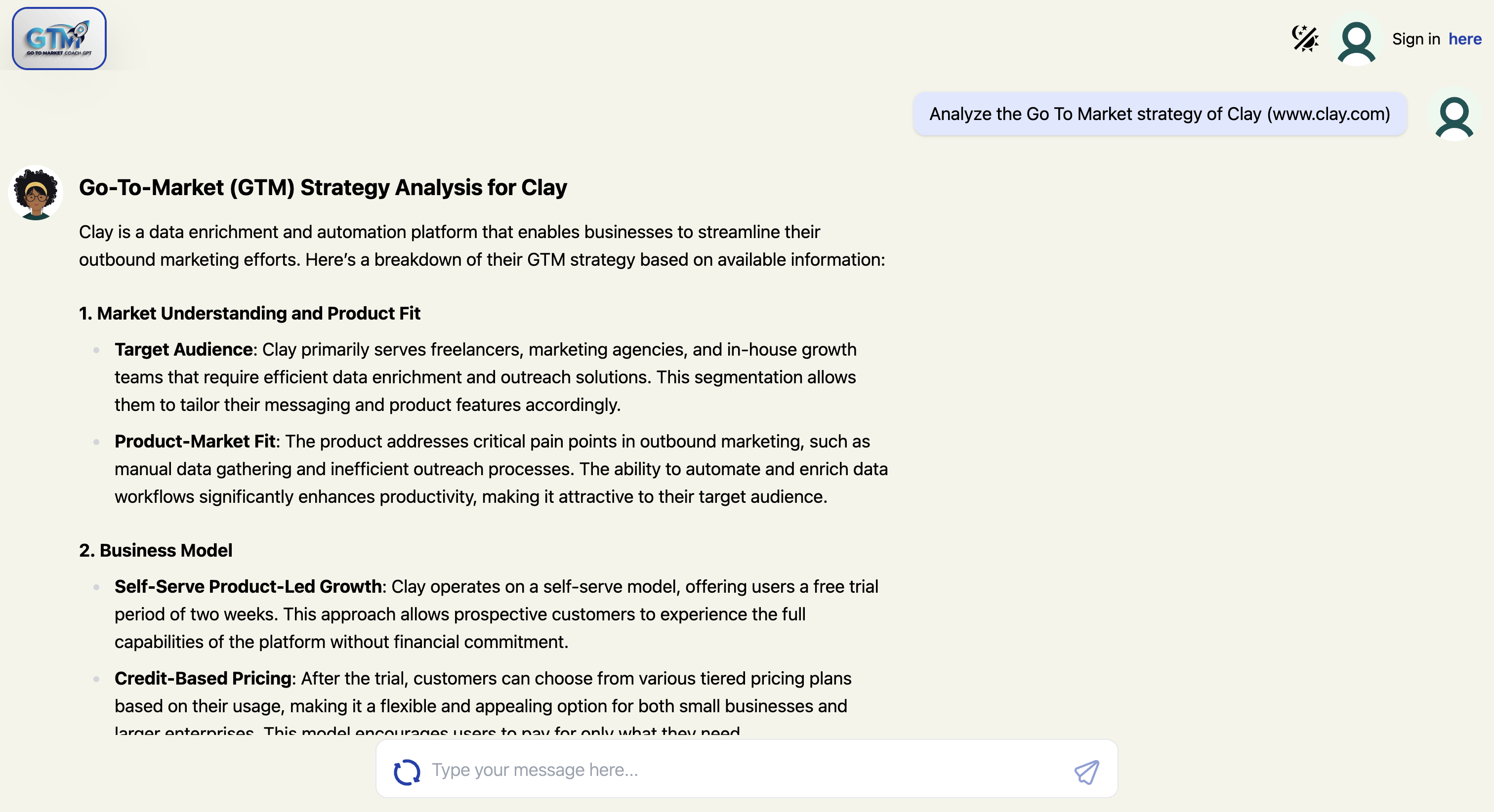Screen dimensions: 1494x812
Task: Click the bold "Product-Market Fit" term
Action: pyautogui.click(x=195, y=442)
